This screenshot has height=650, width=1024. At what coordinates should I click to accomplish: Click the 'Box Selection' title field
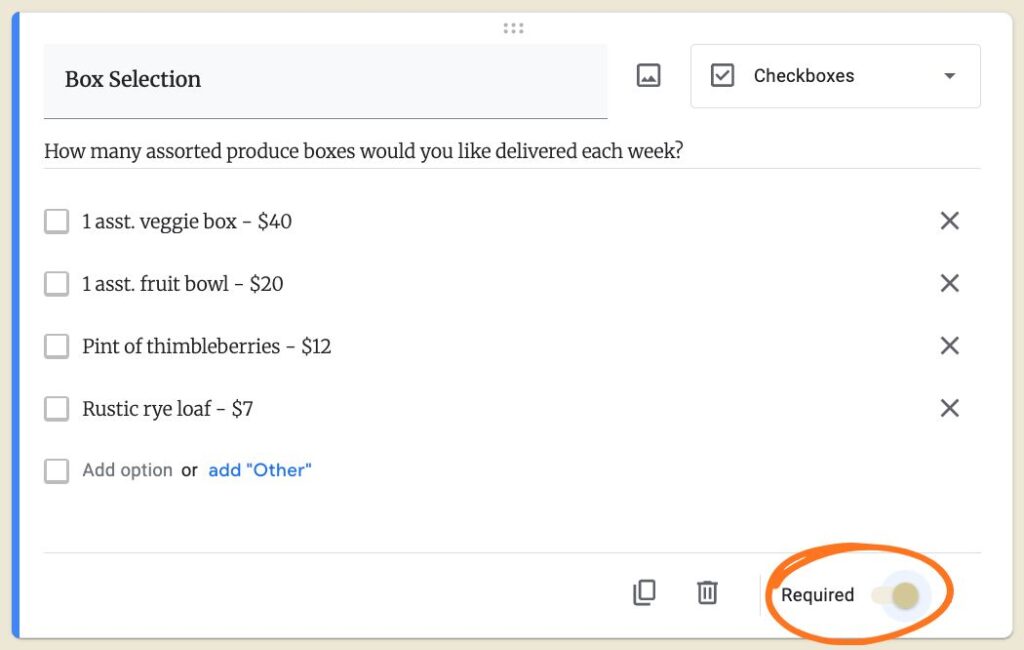[x=325, y=80]
